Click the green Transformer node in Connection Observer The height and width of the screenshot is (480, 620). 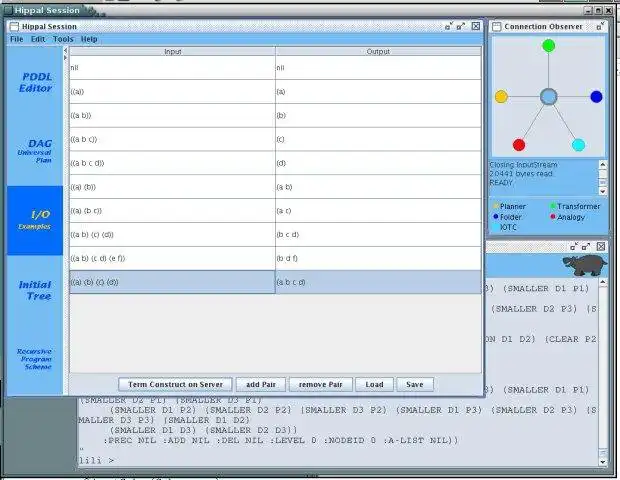coord(548,46)
